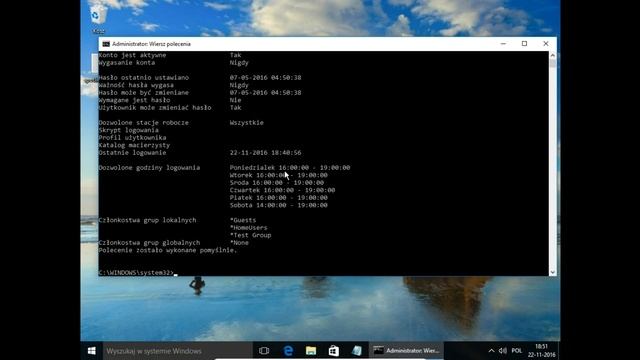This screenshot has width=640, height=360.
Task: Show hidden tray icons chevron
Action: tap(491, 351)
